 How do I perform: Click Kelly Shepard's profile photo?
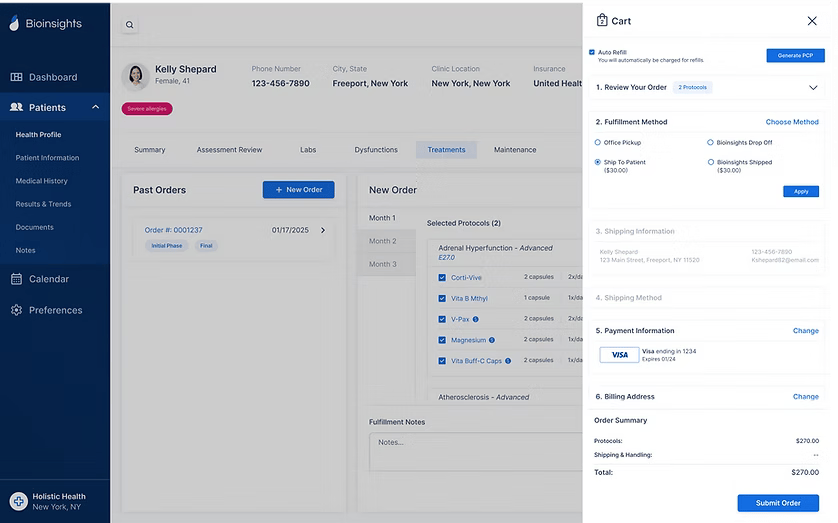(135, 76)
